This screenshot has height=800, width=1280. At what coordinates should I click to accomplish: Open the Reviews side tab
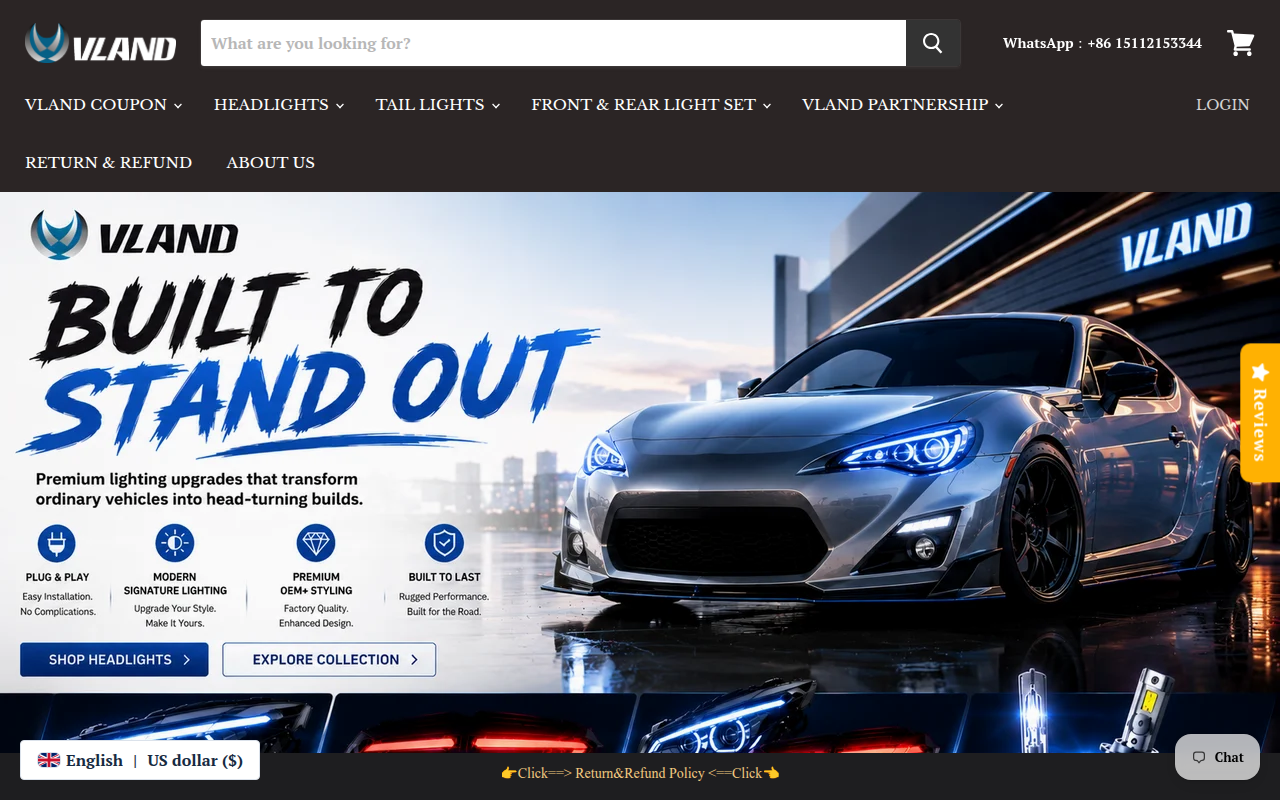tap(1260, 413)
